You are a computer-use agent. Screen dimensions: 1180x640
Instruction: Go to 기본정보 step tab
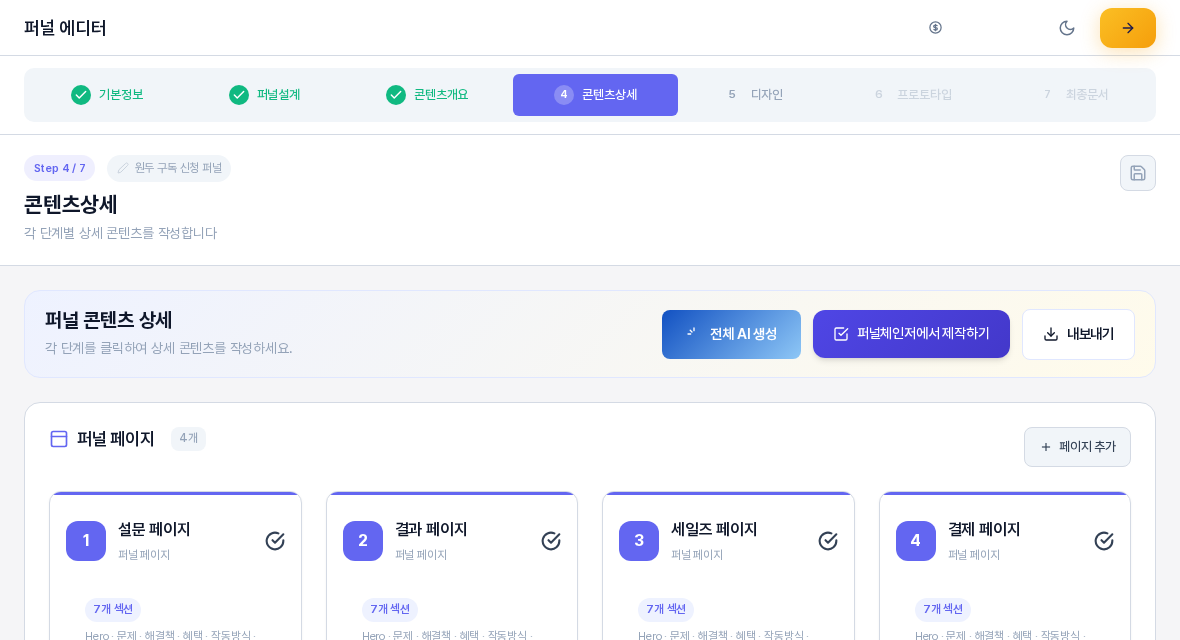click(107, 95)
